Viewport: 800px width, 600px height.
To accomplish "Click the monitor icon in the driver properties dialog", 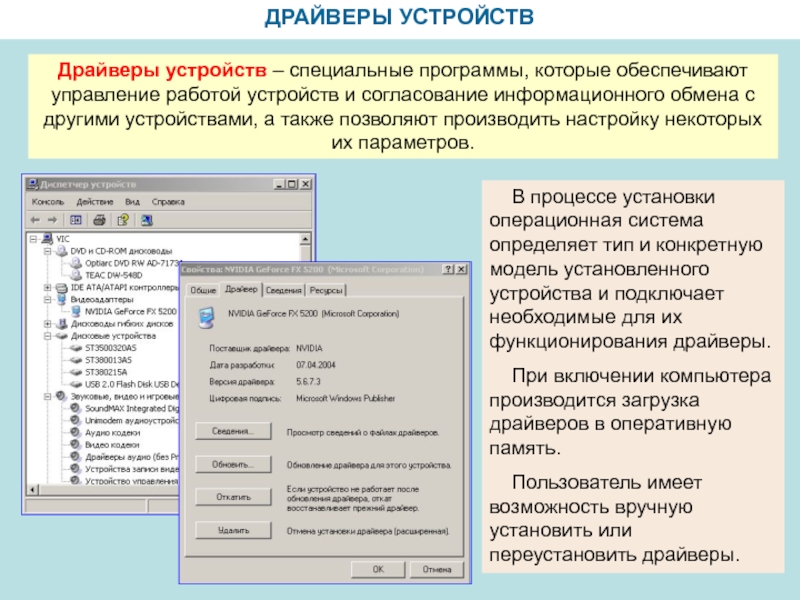I will (206, 316).
